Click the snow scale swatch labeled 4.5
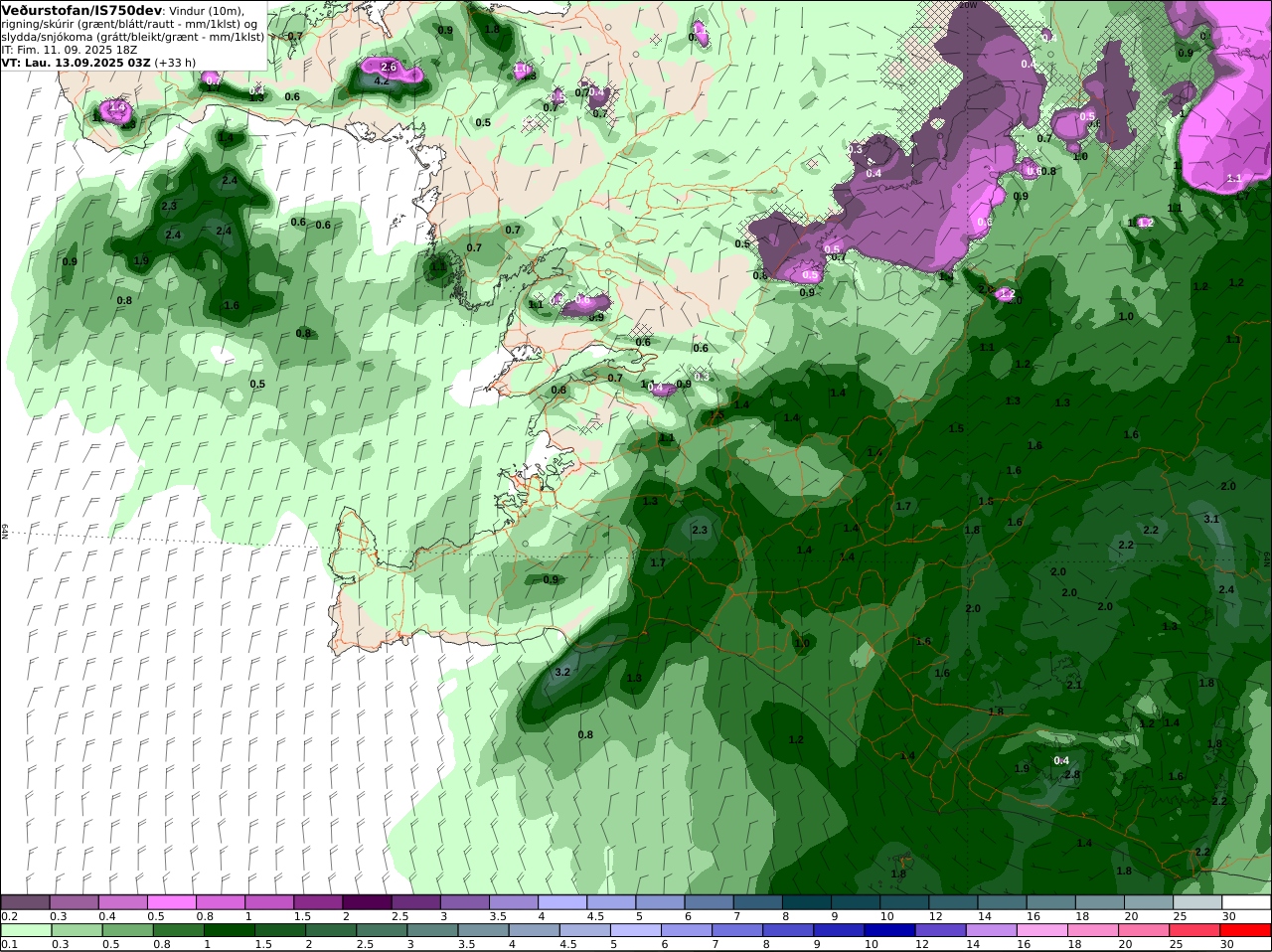Screen dimensions: 1272x952 pos(611,902)
